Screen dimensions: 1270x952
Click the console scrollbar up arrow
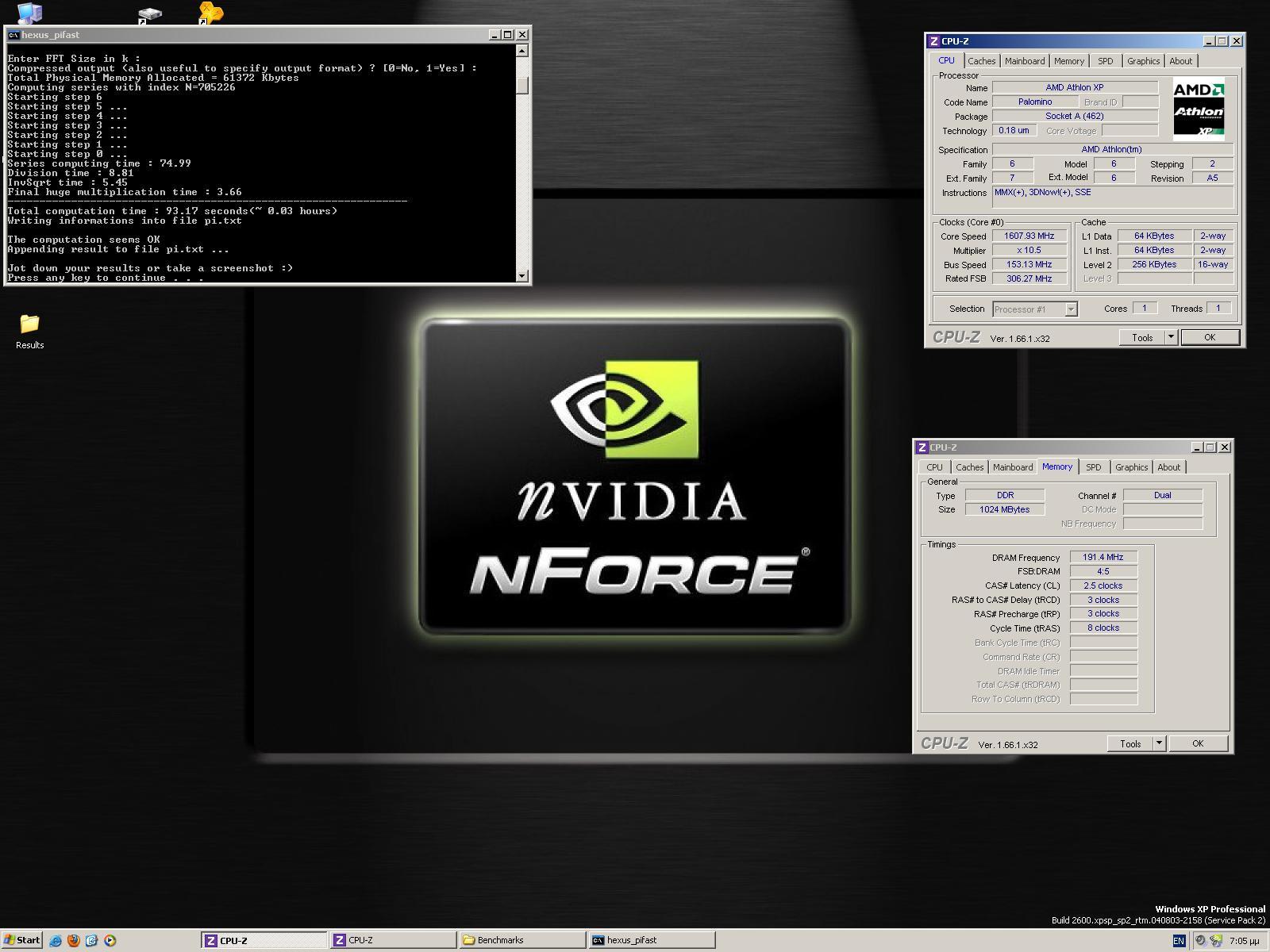[521, 51]
